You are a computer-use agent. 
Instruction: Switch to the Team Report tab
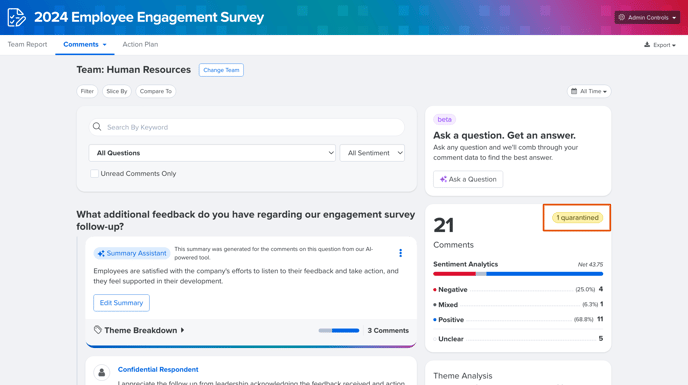[x=27, y=44]
